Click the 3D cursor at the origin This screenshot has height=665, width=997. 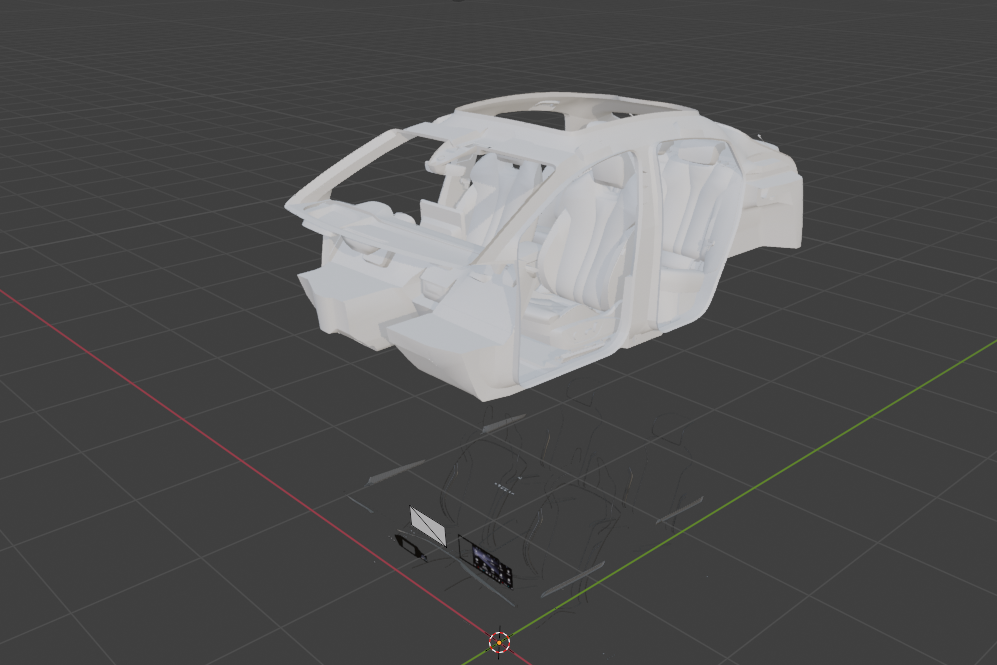[x=500, y=642]
